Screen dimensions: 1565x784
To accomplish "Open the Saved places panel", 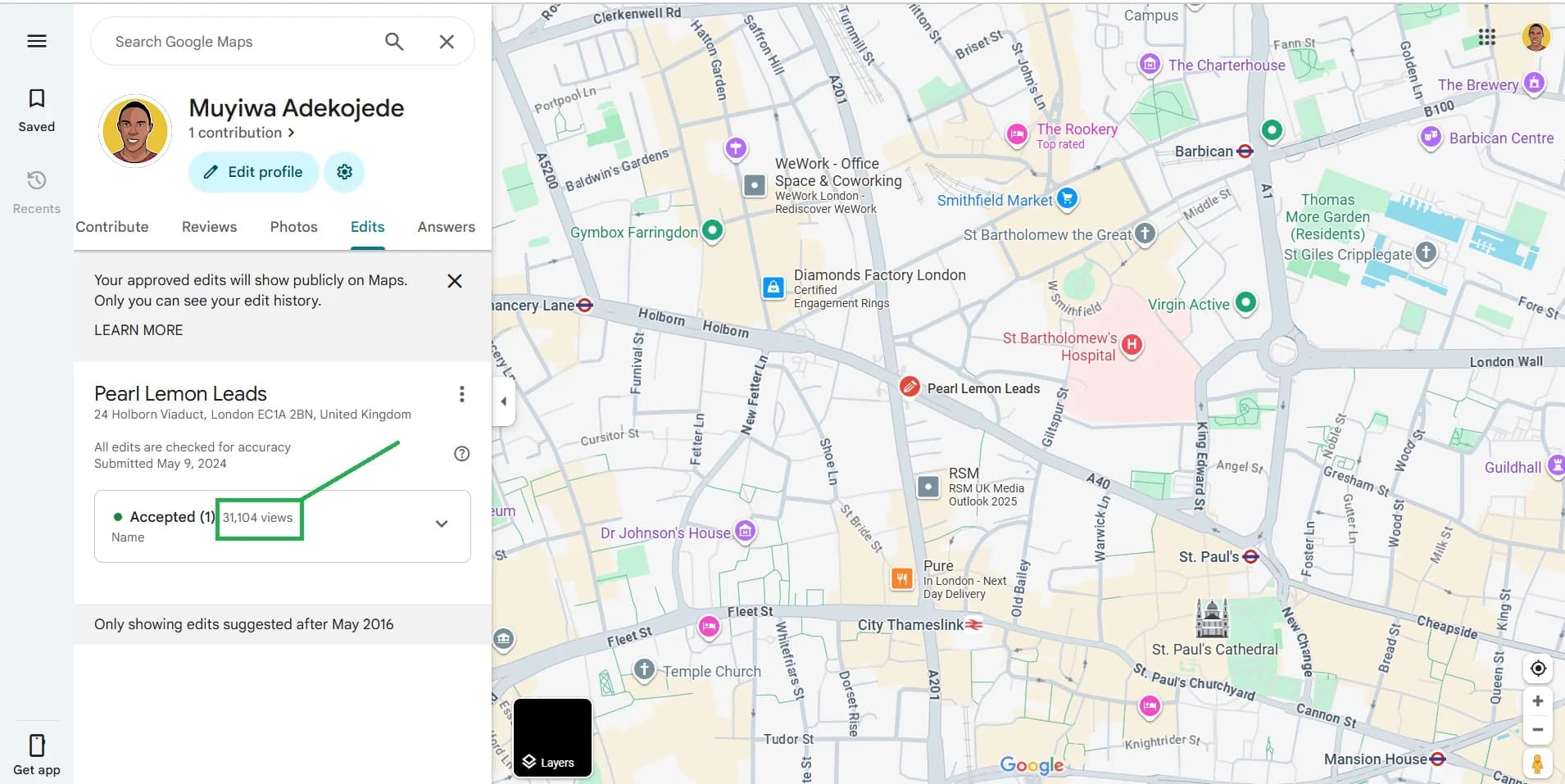I will [x=37, y=110].
